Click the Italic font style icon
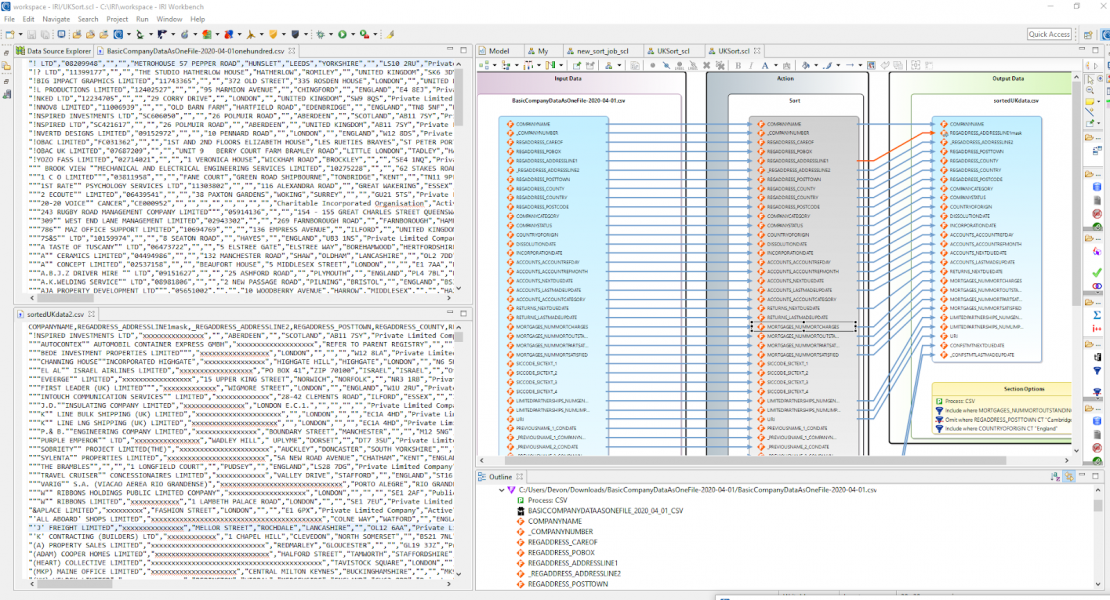This screenshot has height=600, width=1110. 750,65
